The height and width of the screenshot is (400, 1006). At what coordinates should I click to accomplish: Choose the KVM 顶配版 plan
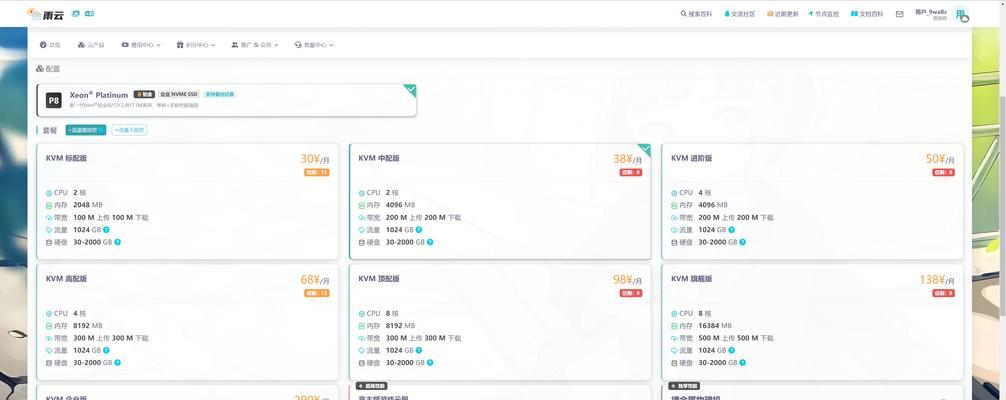(x=500, y=322)
